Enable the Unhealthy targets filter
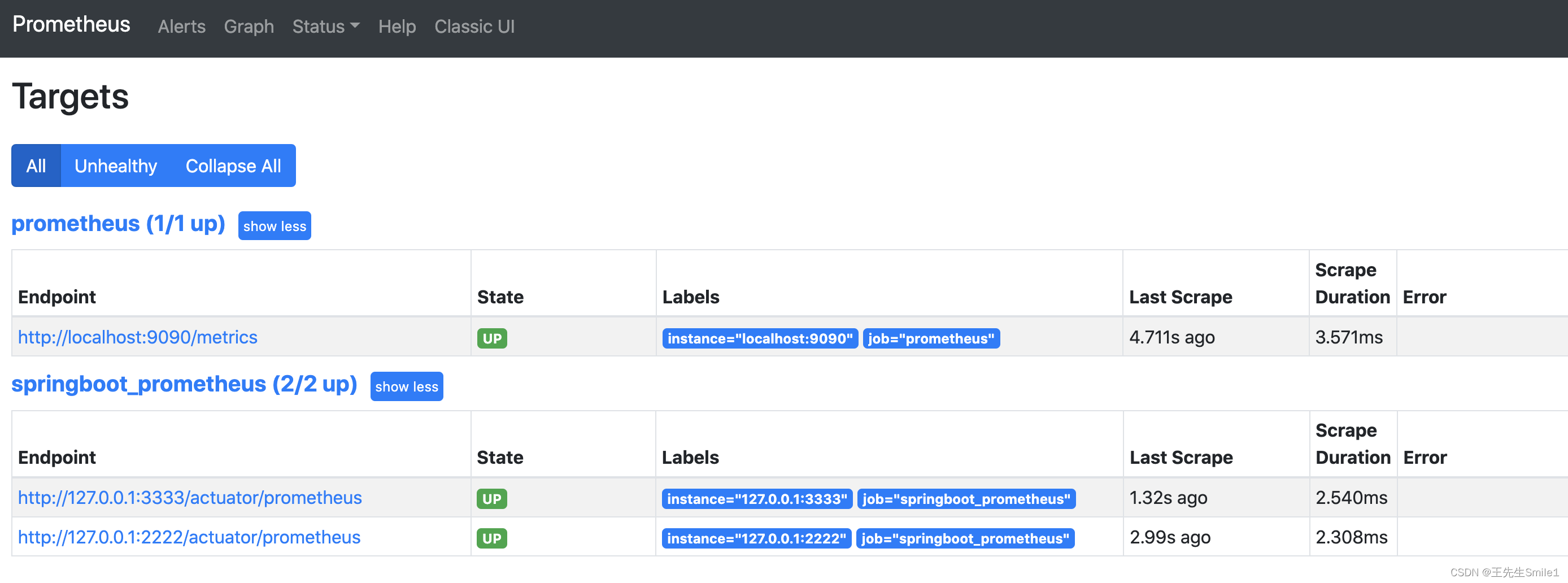Viewport: 1568px width, 583px height. coord(116,165)
